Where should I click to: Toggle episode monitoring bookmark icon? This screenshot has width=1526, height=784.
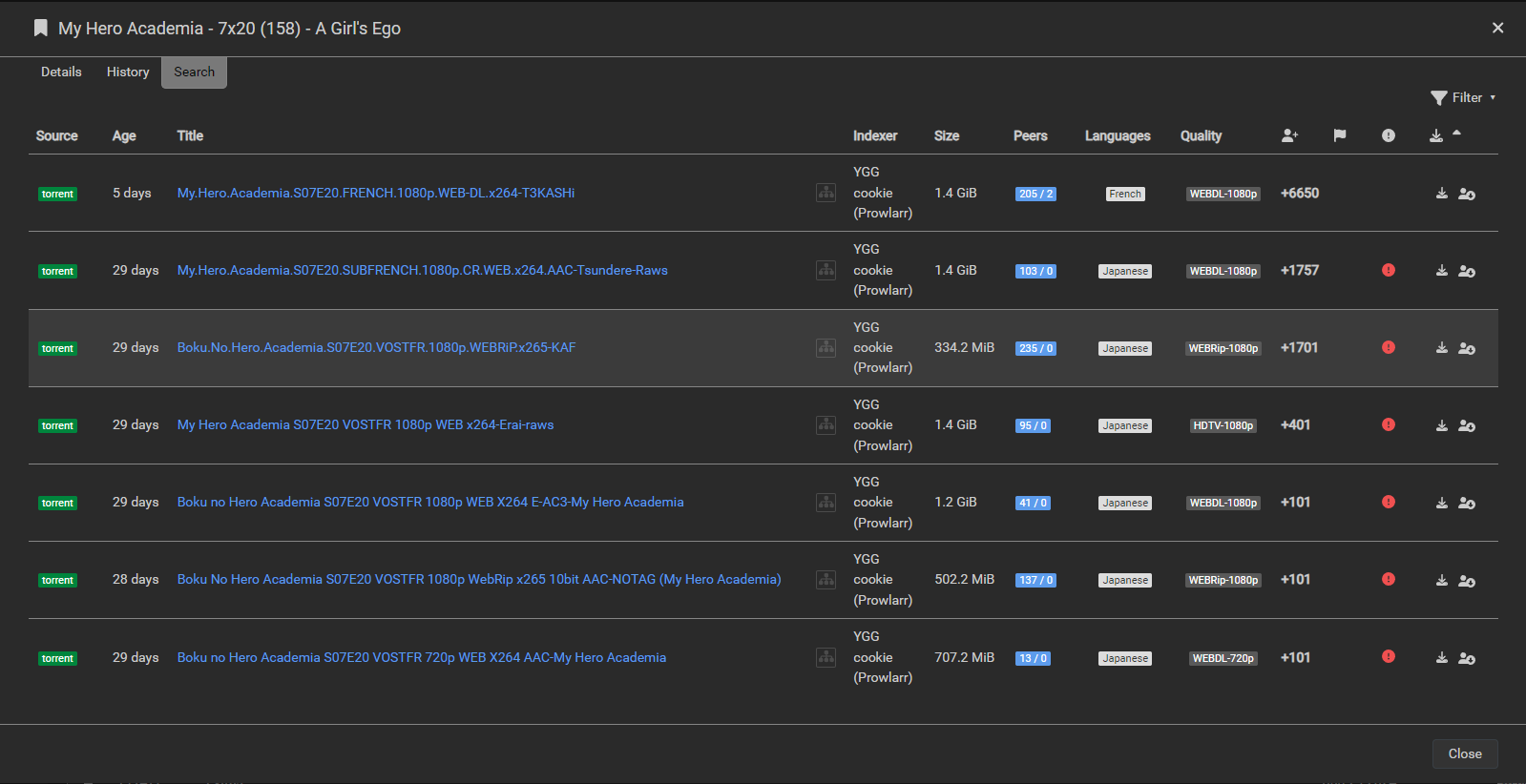pos(40,29)
